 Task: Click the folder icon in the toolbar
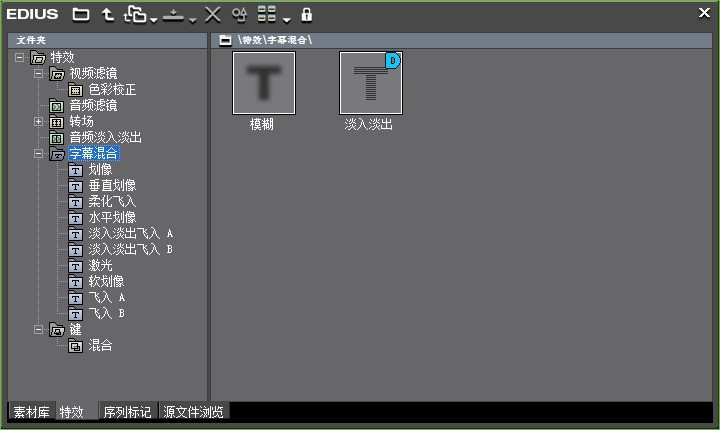pos(81,14)
